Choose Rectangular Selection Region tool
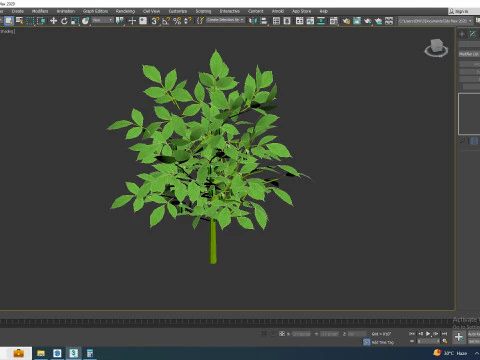Viewport: 480px width, 360px height. pos(30,21)
